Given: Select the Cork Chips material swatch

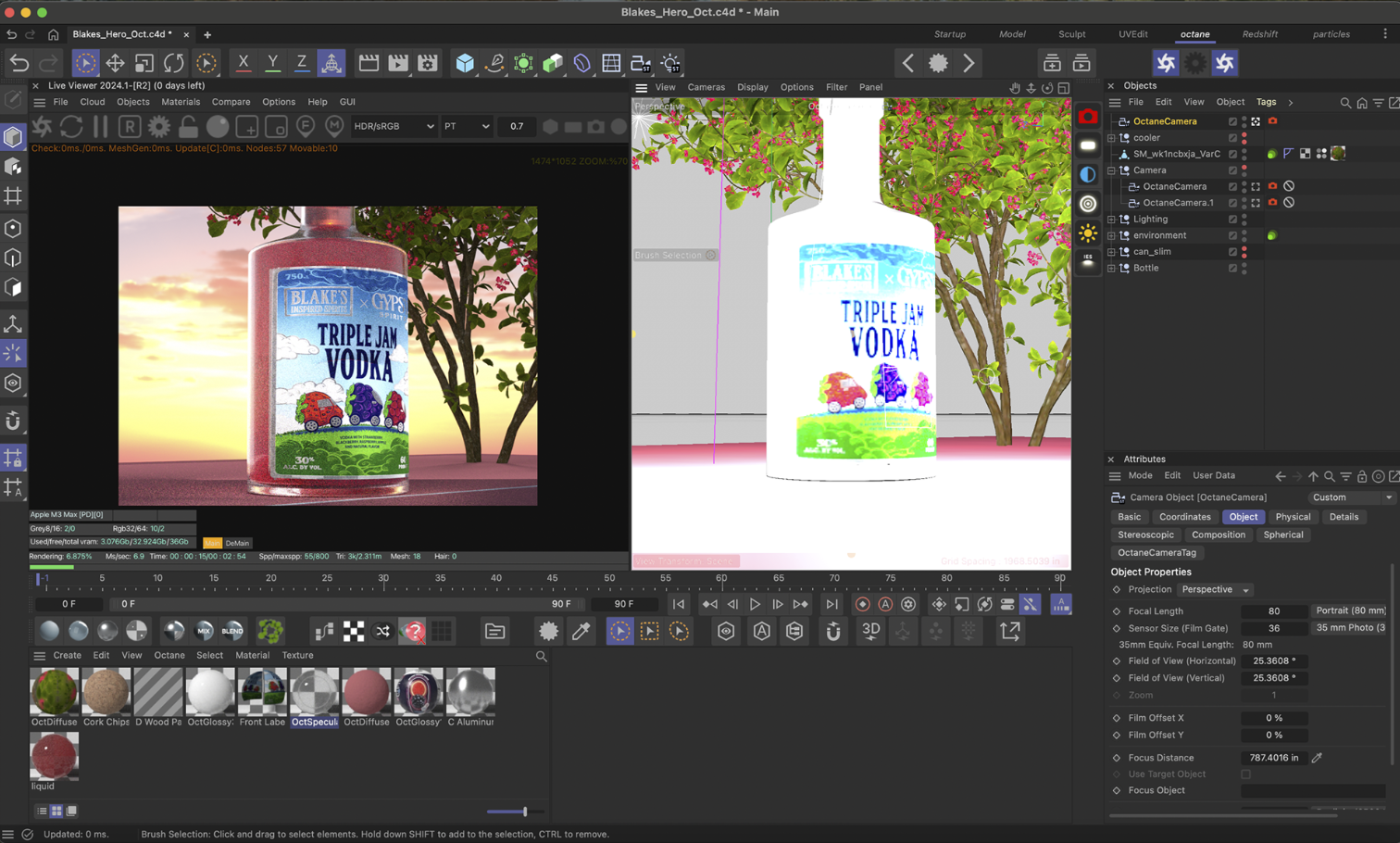Looking at the screenshot, I should click(106, 692).
